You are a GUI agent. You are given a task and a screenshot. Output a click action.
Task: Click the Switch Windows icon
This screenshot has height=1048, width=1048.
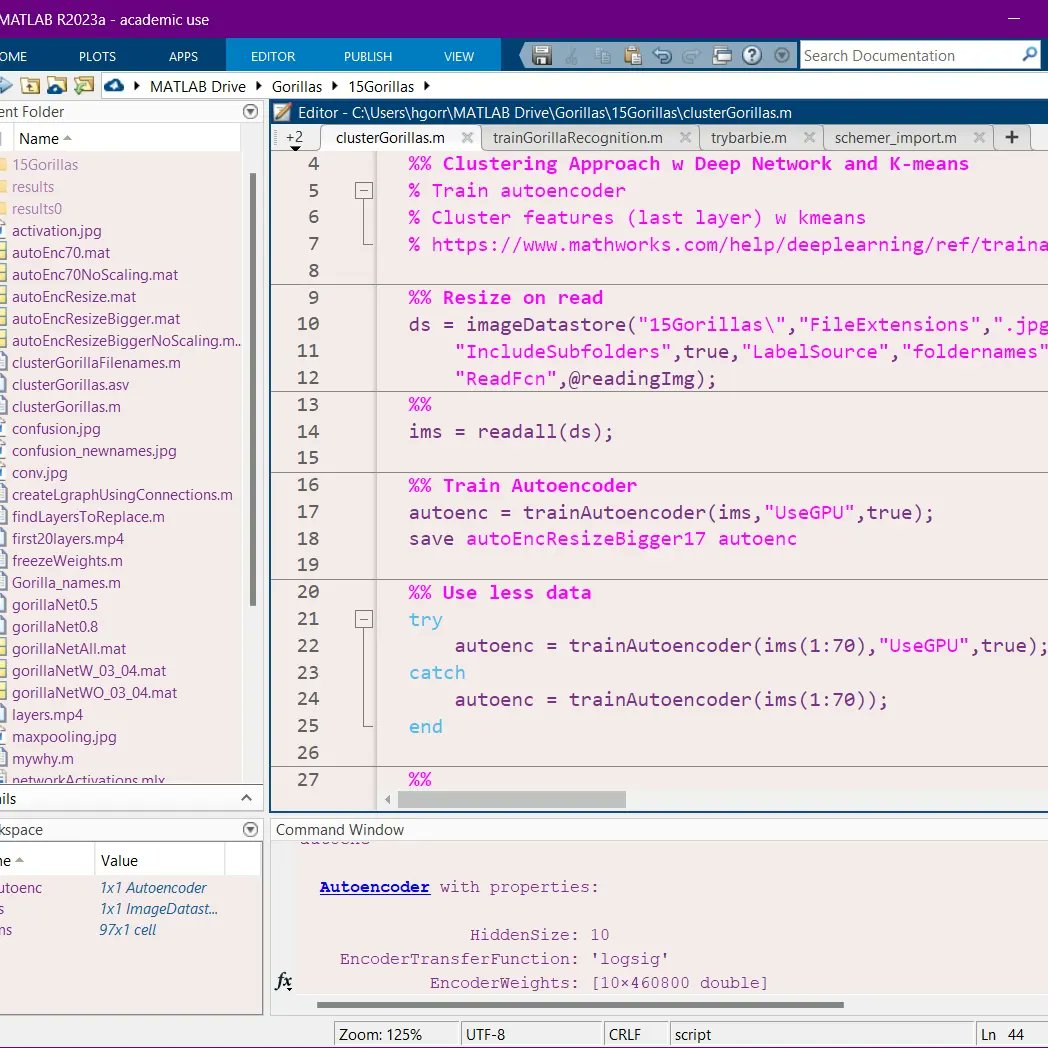pos(722,55)
